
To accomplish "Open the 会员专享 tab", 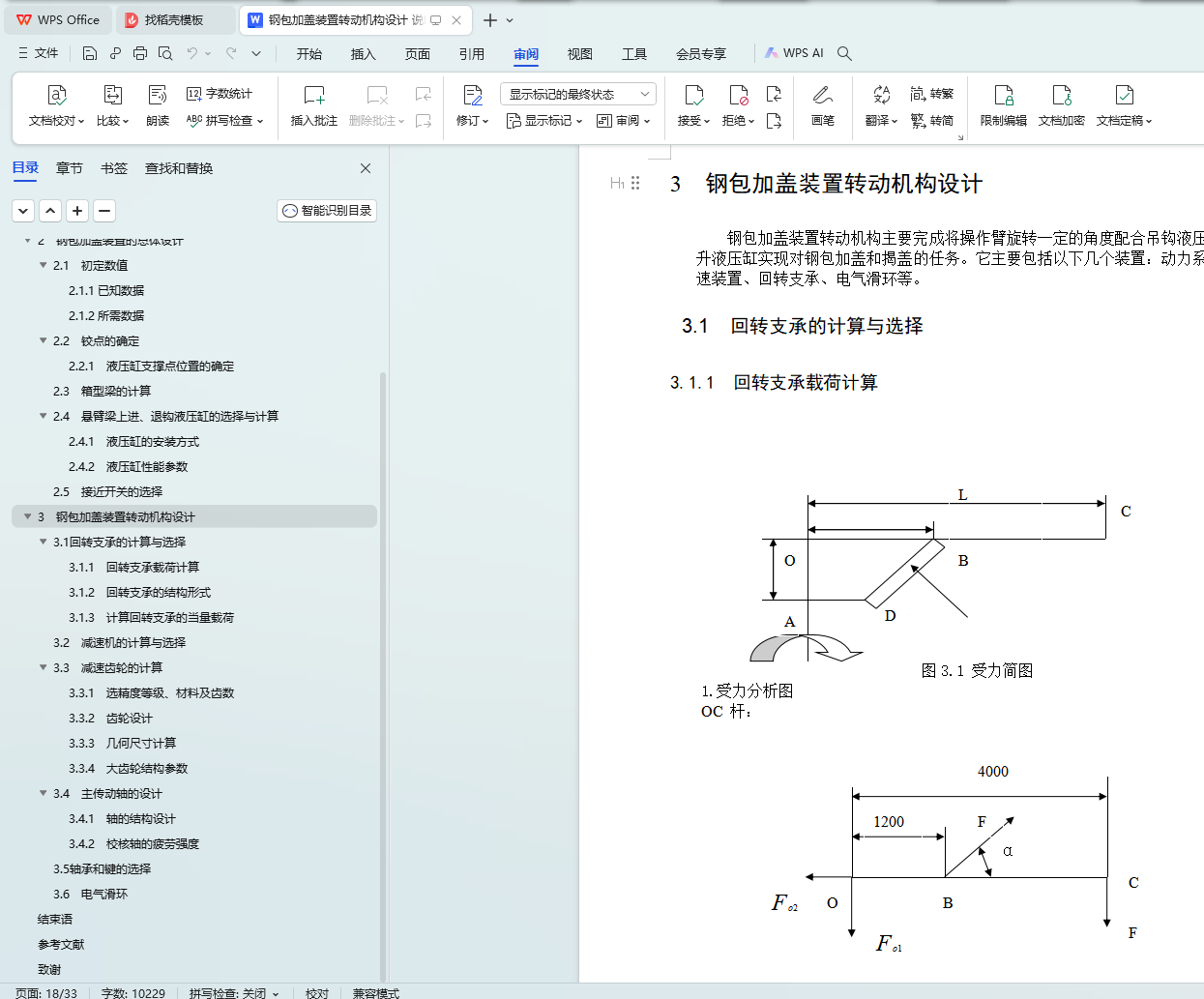I will (x=701, y=54).
